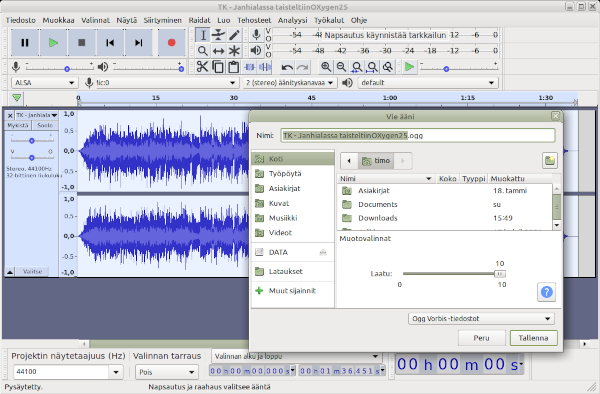Open the project sample rate 44100 dropdown

pyautogui.click(x=67, y=371)
